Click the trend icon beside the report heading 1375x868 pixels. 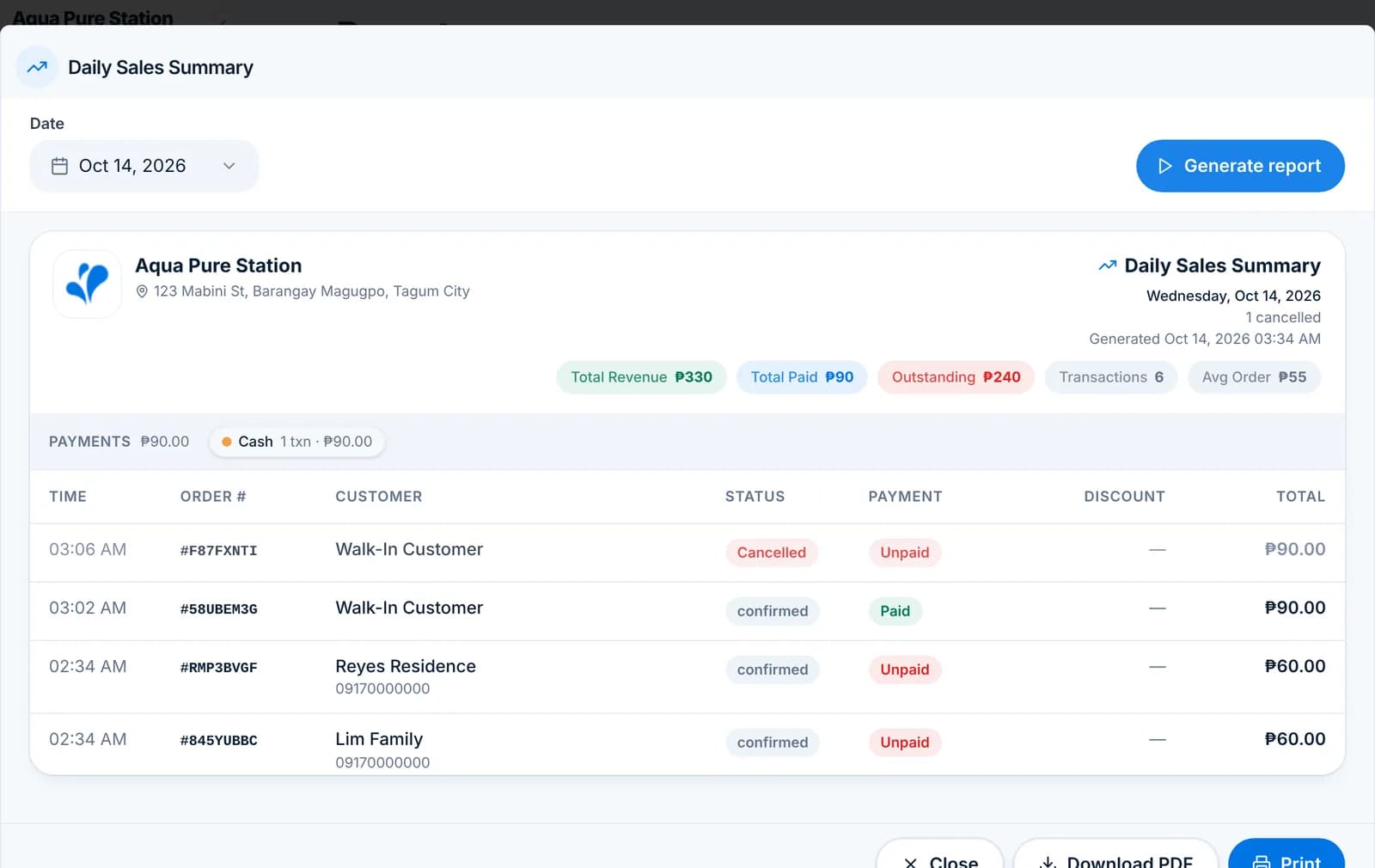(1108, 266)
